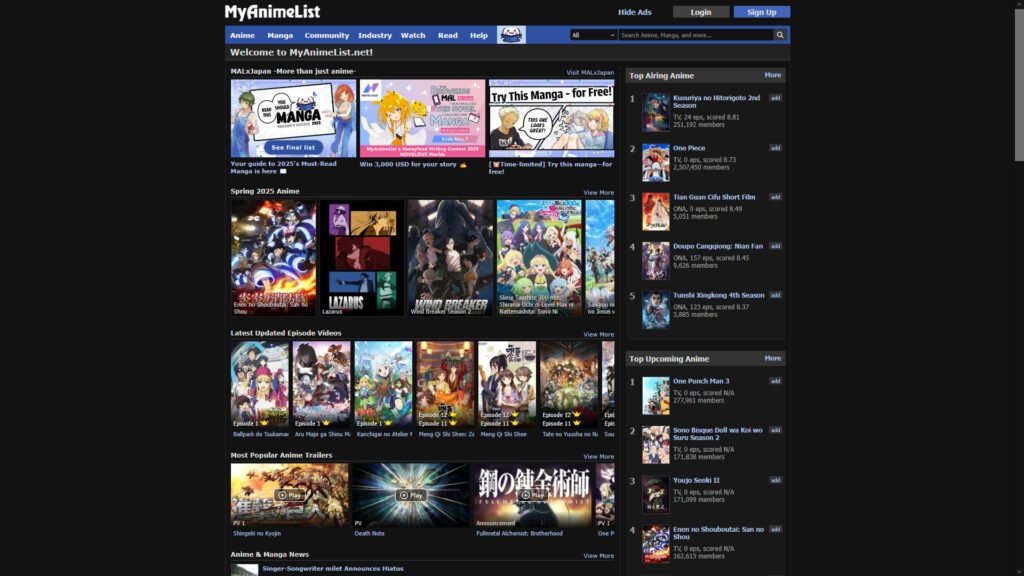Add One Punch Man 3 to list

tap(775, 381)
